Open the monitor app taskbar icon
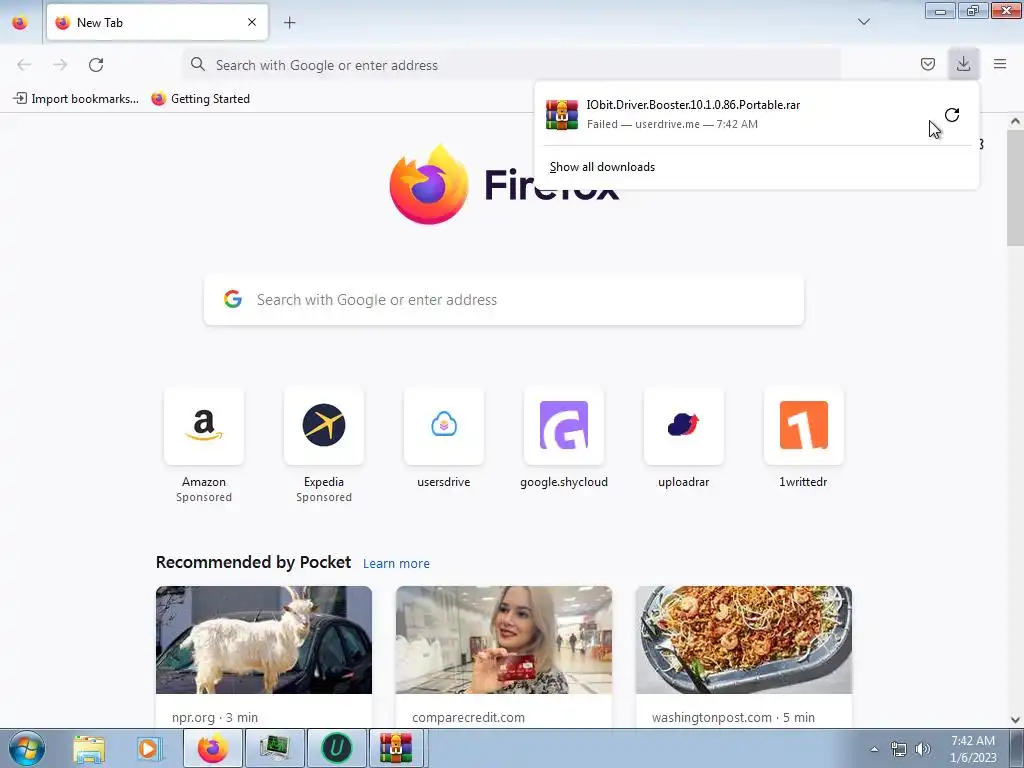The image size is (1024, 768). click(x=275, y=748)
